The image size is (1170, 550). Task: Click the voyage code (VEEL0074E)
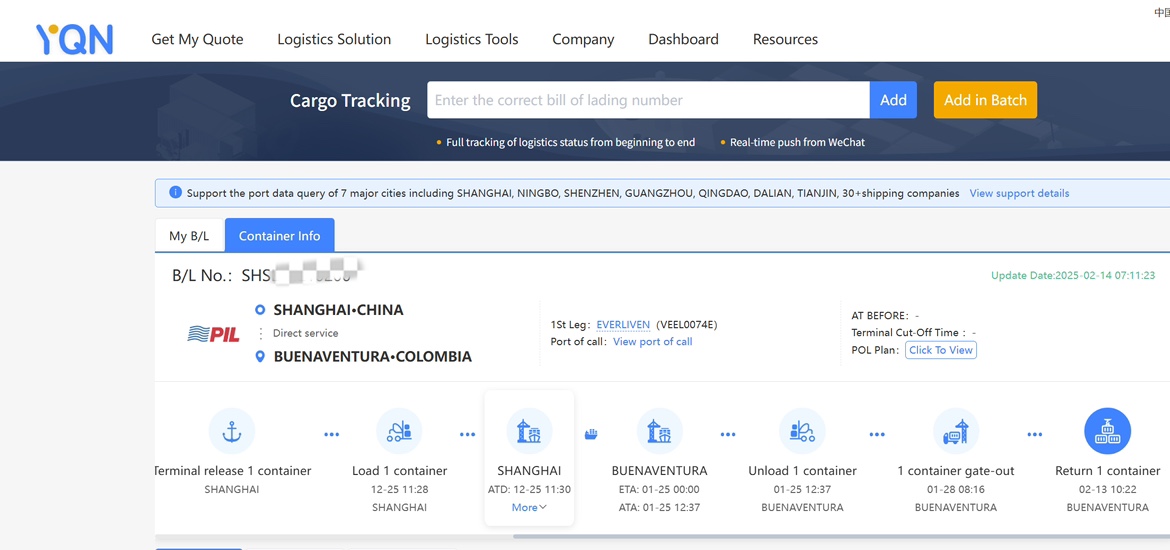point(686,325)
